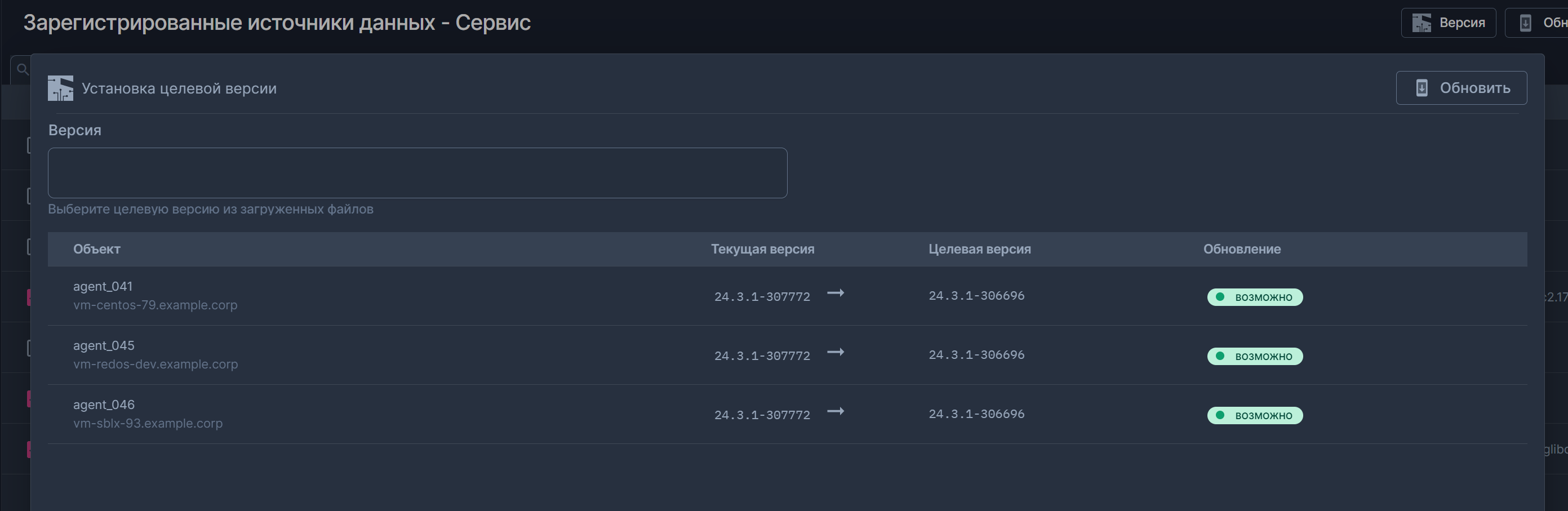Click the Целевая версия column header
This screenshot has height=511, width=1568.
979,249
